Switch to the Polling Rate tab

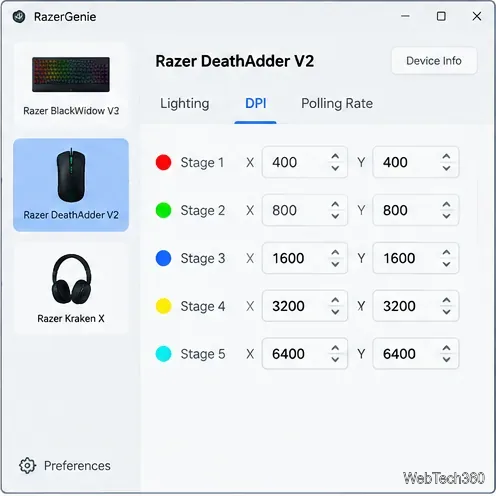pos(337,103)
